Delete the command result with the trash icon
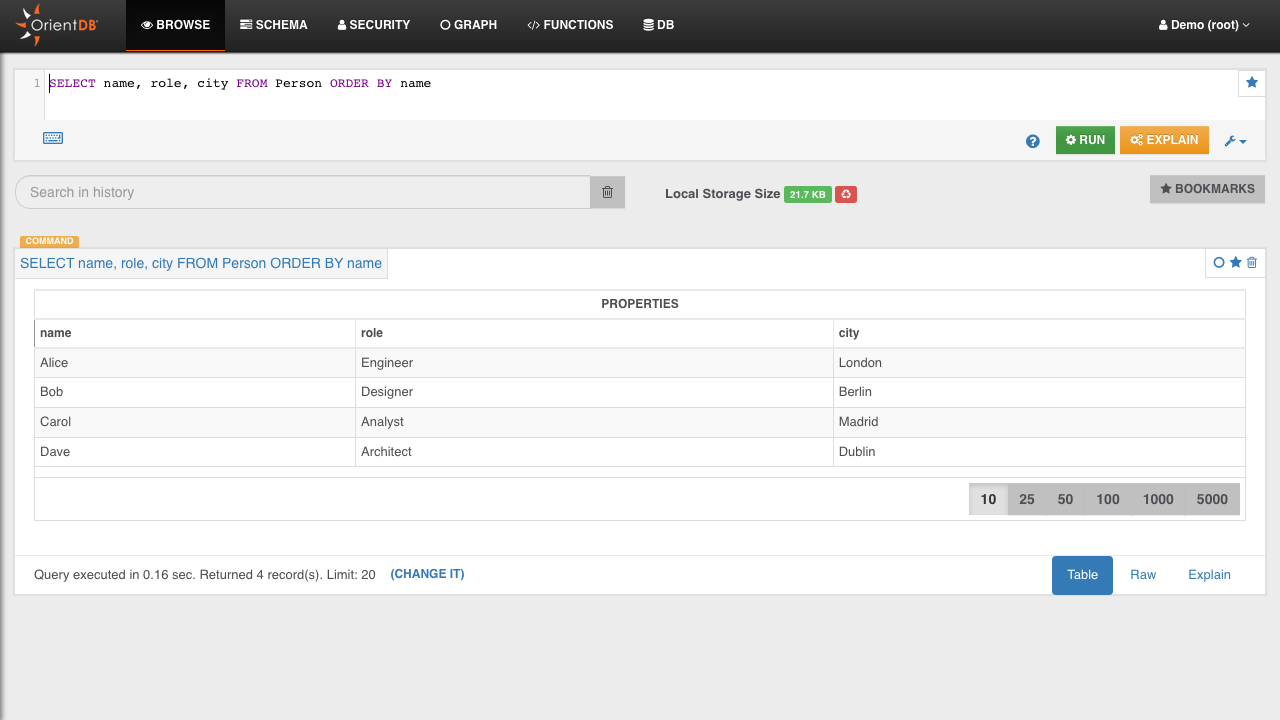1280x720 pixels. [1251, 263]
